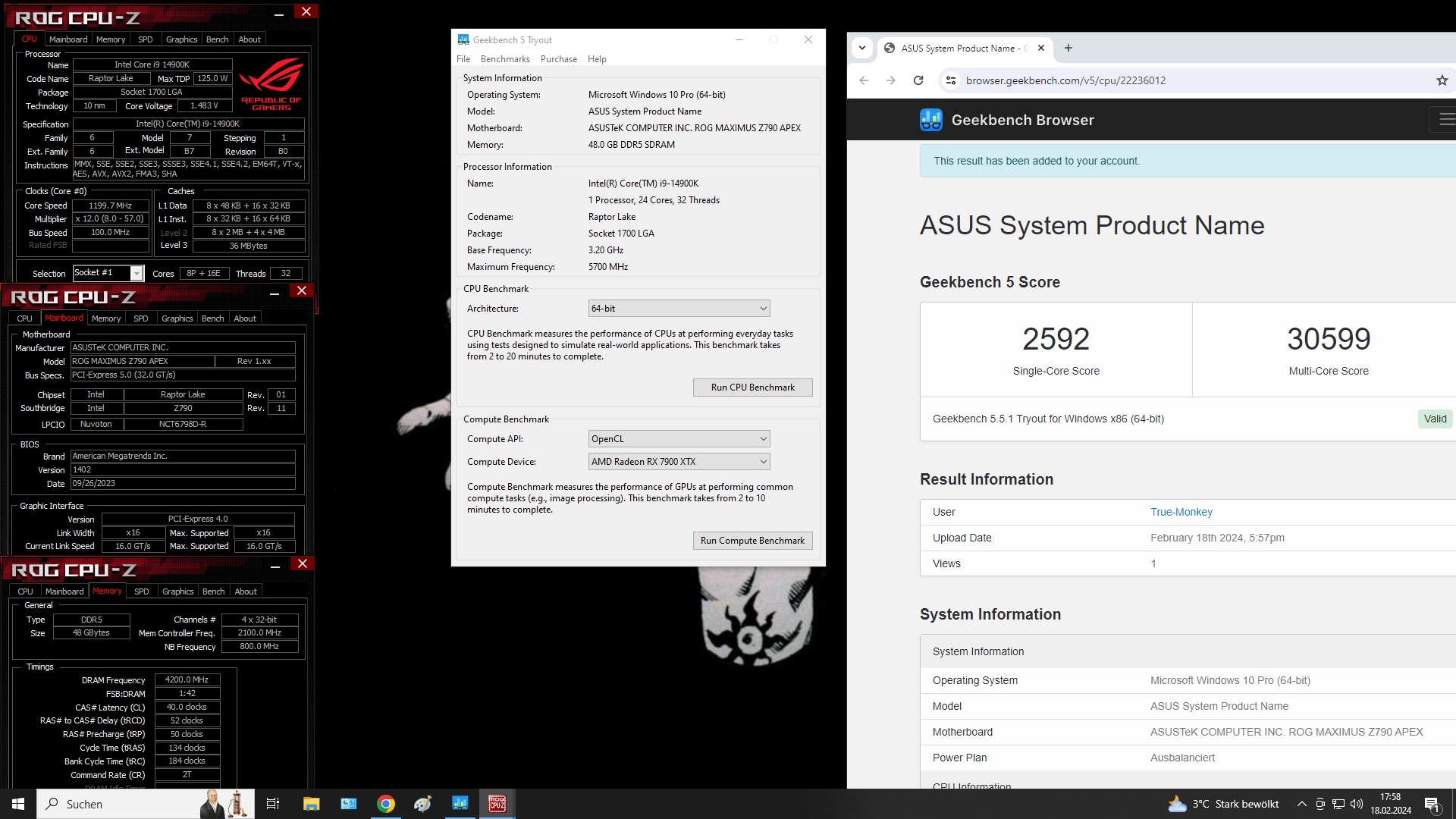Viewport: 1456px width, 819px height.
Task: Click the BIOS version 1402 field
Action: pos(183,470)
